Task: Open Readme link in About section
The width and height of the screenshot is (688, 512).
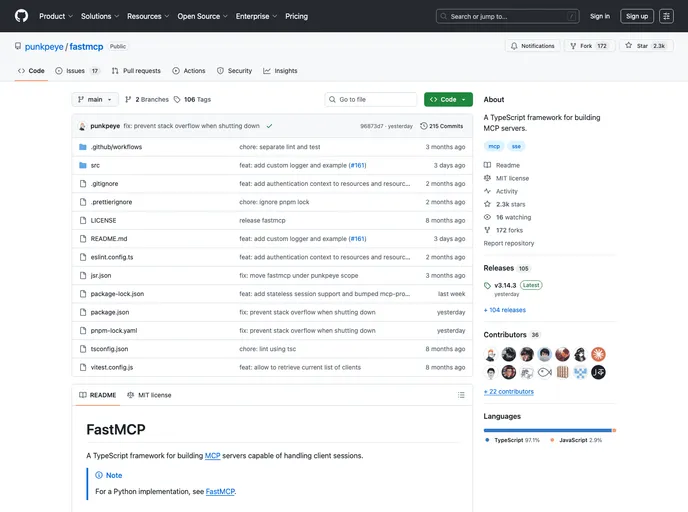Action: (x=502, y=165)
